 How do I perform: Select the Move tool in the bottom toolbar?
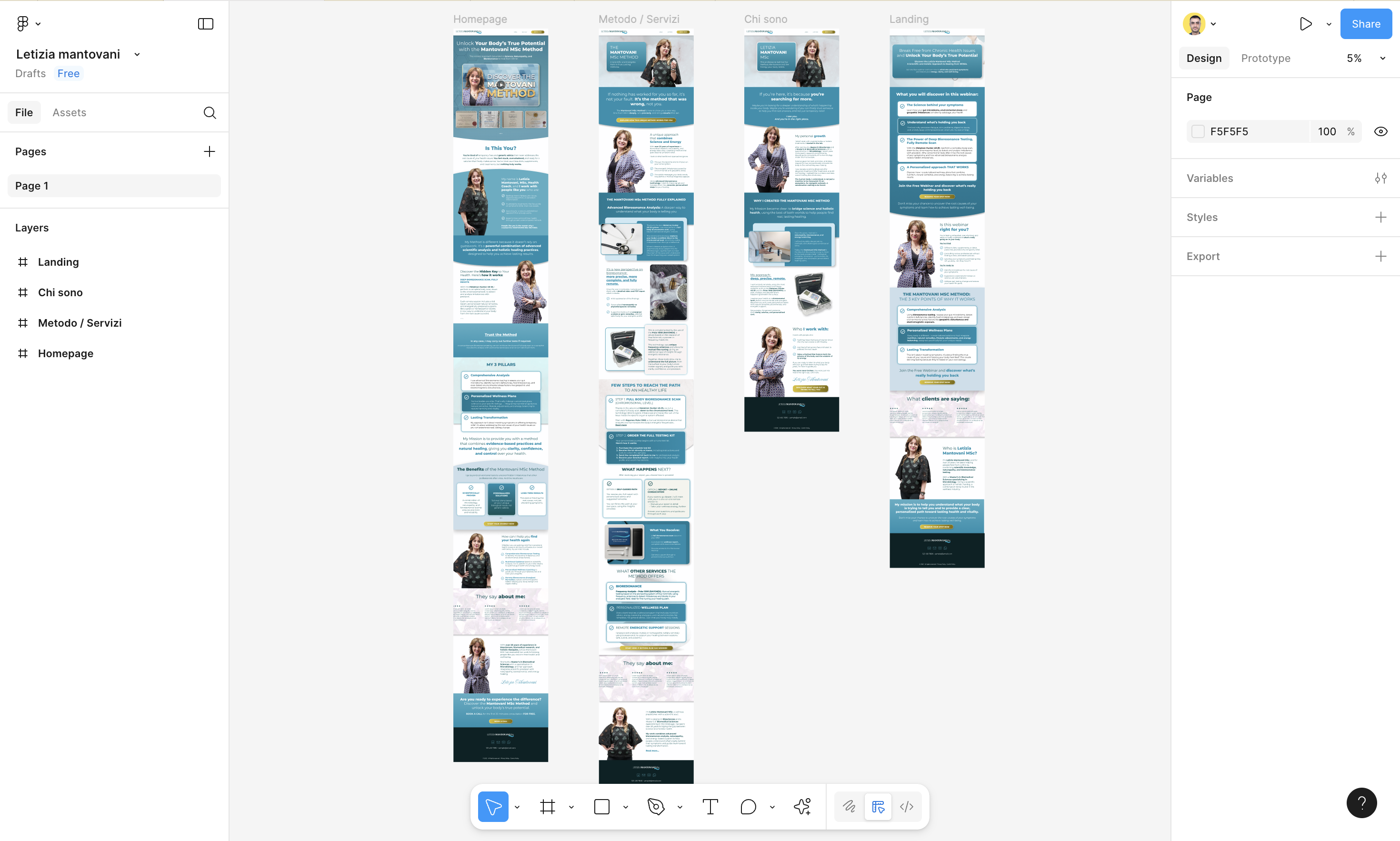(492, 806)
